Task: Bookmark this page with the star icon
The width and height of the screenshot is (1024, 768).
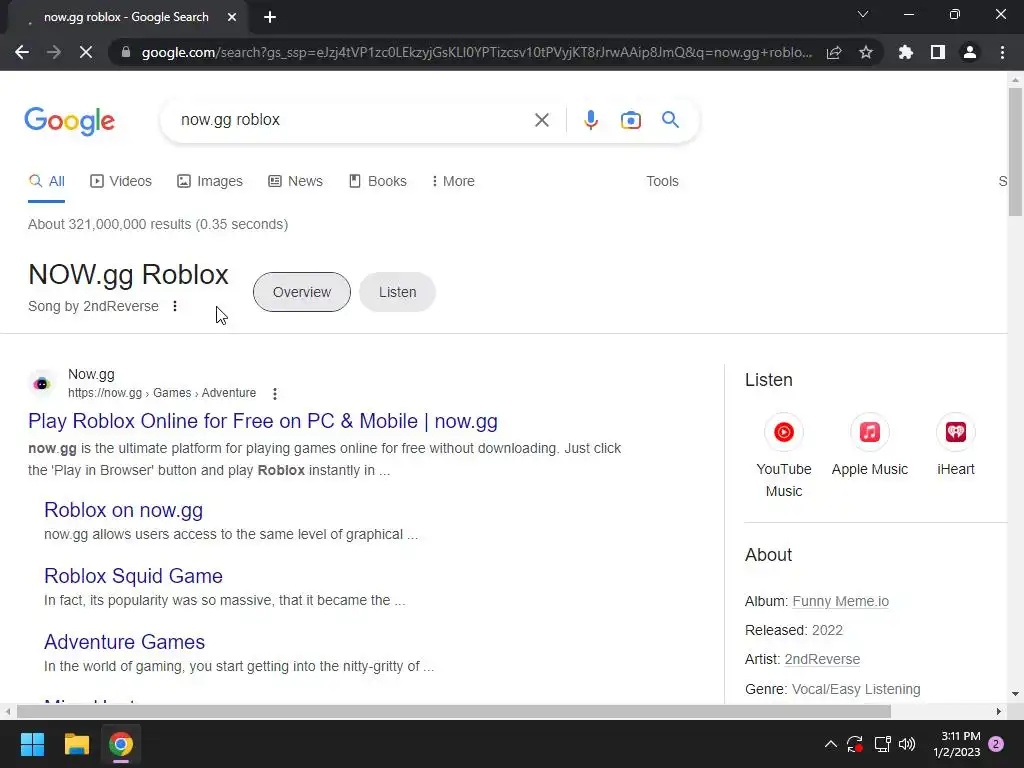Action: point(866,52)
